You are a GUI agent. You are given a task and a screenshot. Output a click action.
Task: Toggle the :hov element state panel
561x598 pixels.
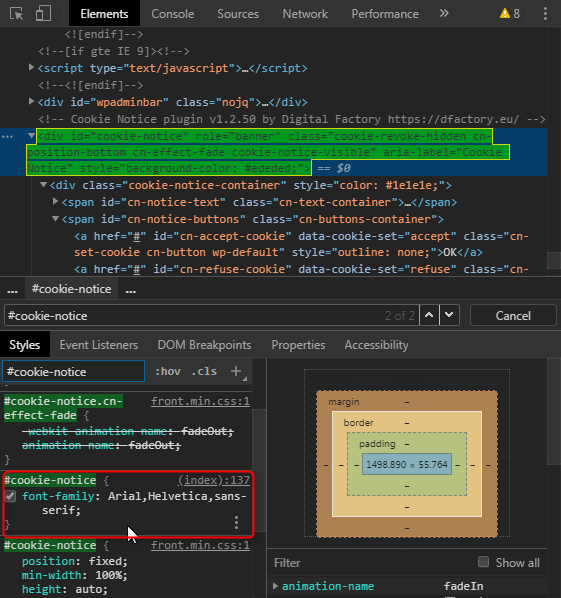pyautogui.click(x=168, y=371)
